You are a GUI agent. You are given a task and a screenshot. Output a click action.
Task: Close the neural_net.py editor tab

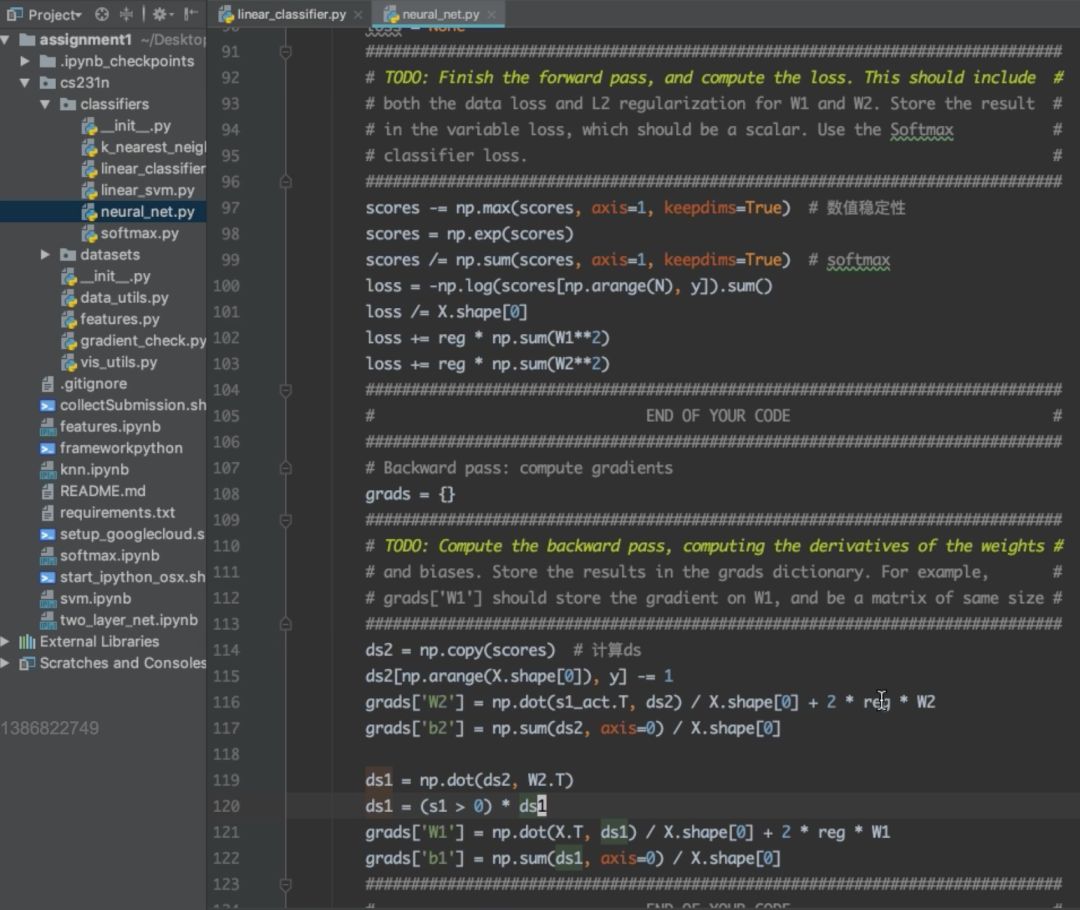coord(492,15)
